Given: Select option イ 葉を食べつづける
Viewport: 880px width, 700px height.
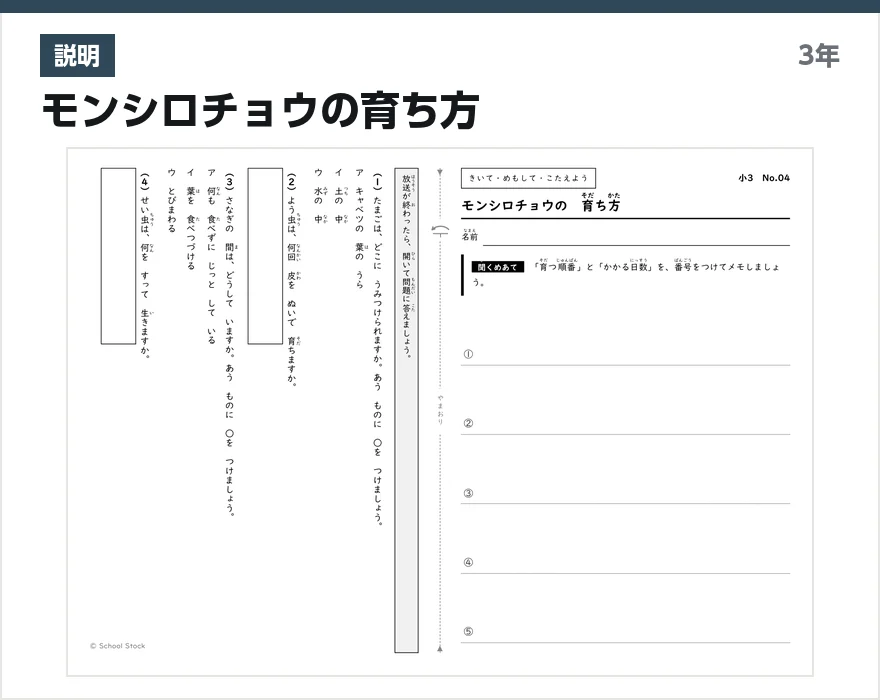Looking at the screenshot, I should click(191, 219).
